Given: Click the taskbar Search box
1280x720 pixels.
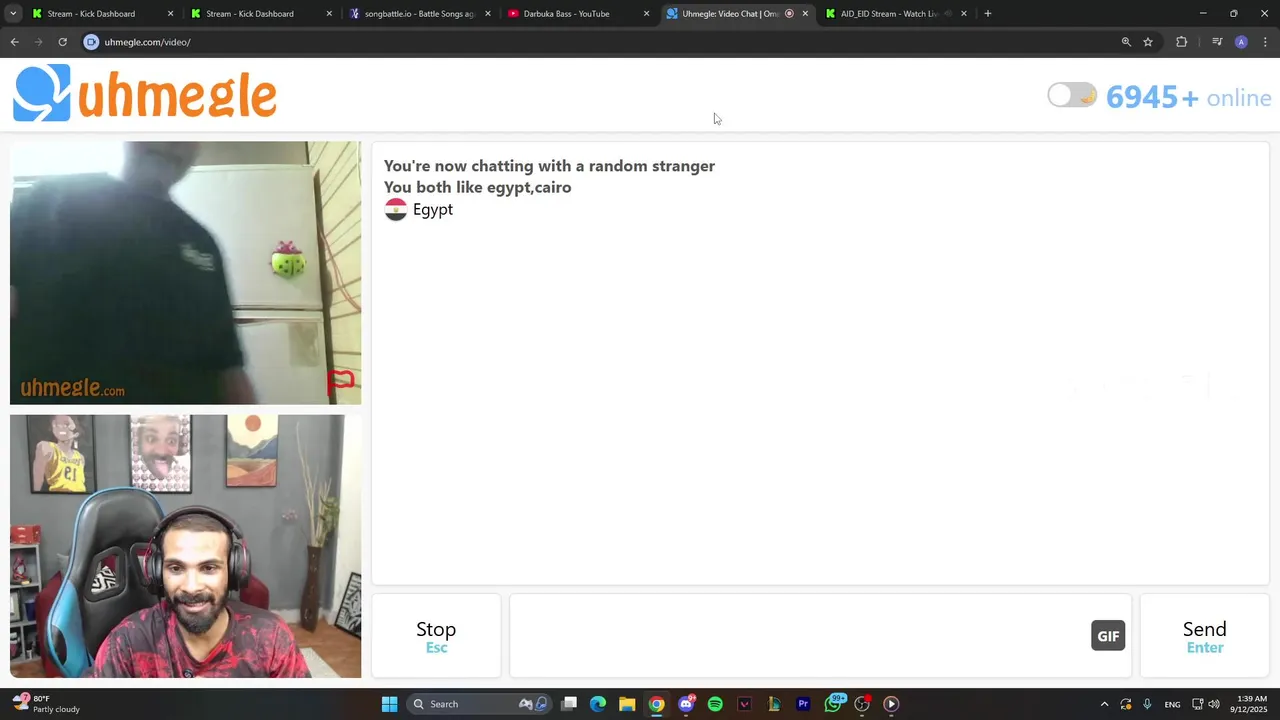Looking at the screenshot, I should coord(481,704).
